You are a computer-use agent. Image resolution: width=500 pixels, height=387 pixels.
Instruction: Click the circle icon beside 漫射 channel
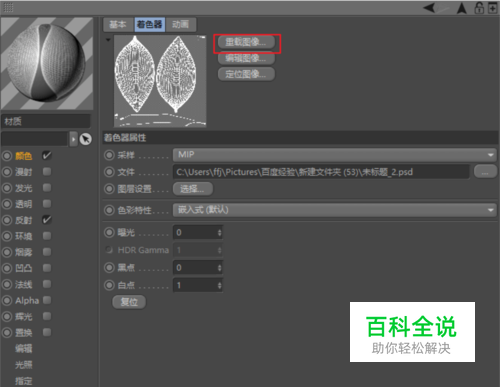(7, 172)
